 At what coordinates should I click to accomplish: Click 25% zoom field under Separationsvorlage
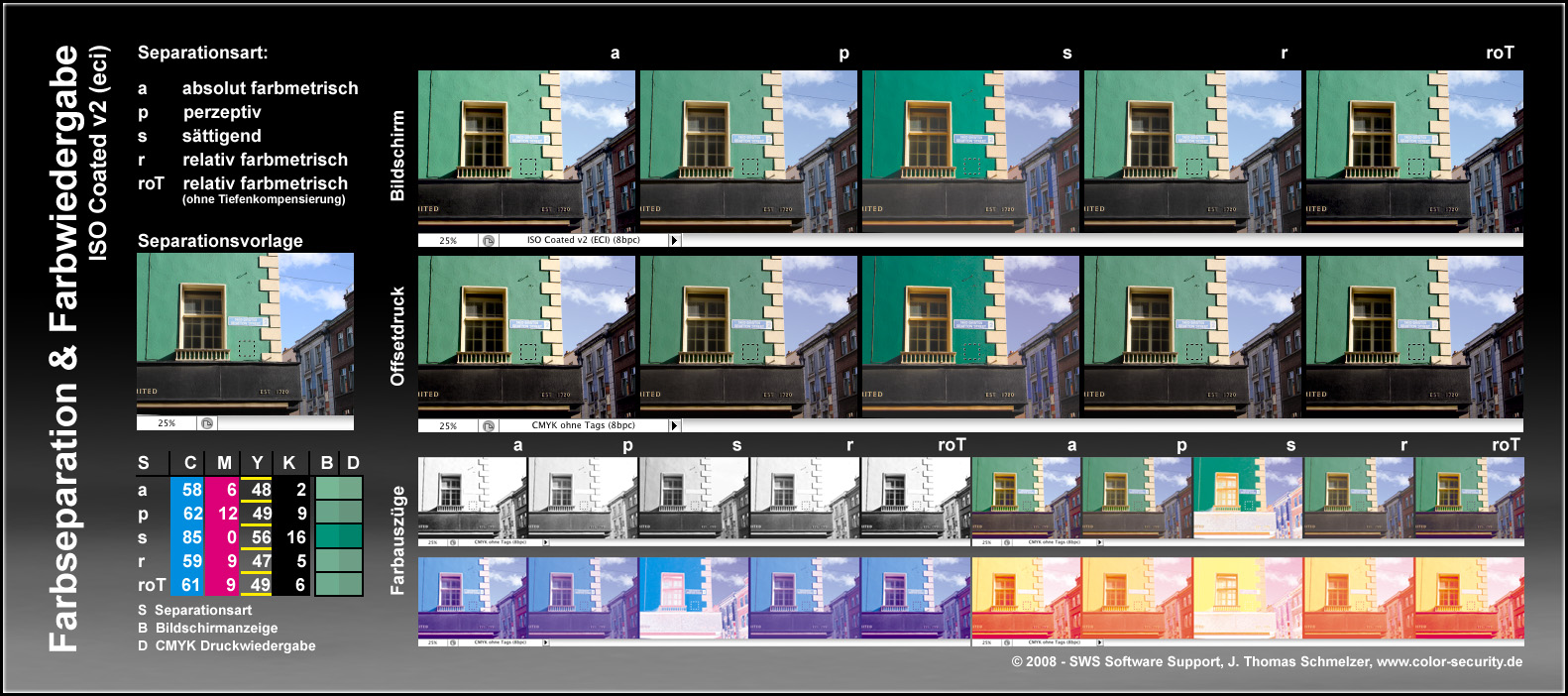pyautogui.click(x=167, y=423)
